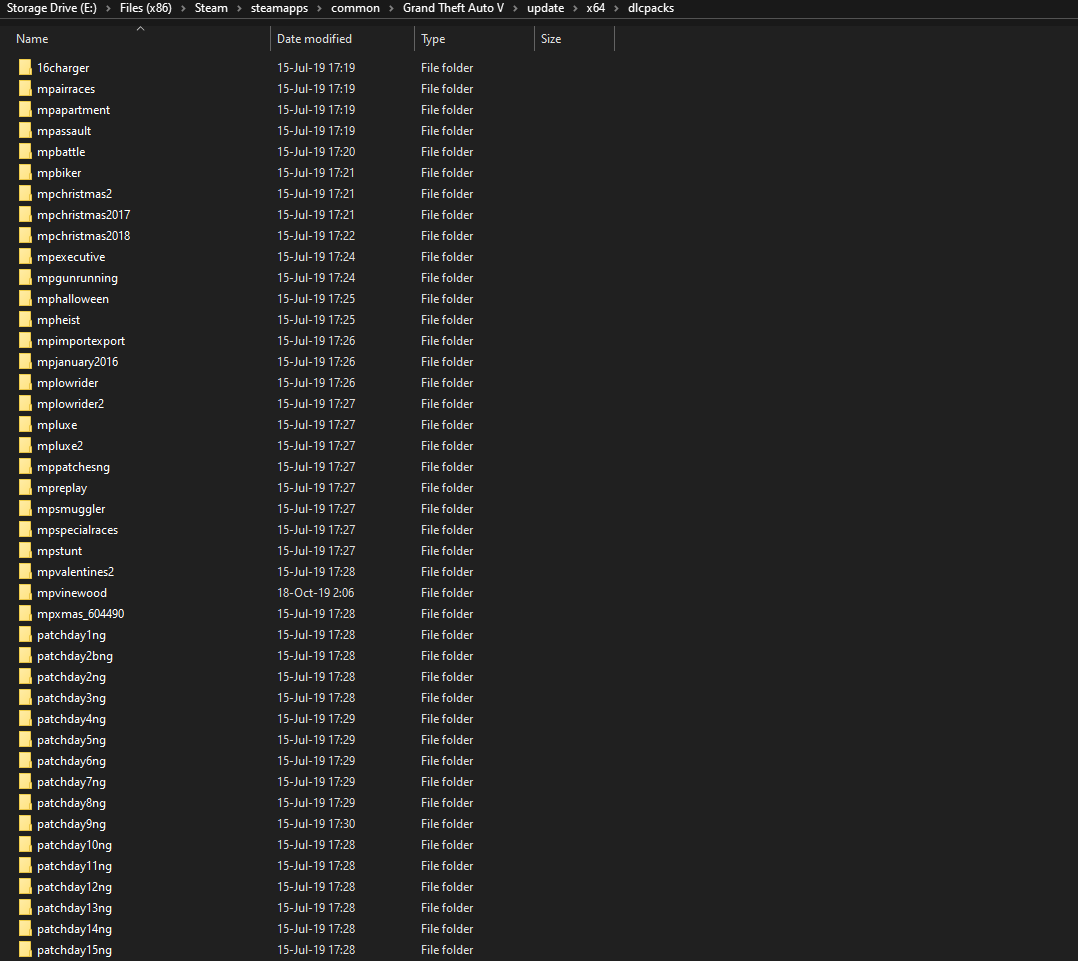Screen dimensions: 1078x961
Task: Click the mpchristmas2 folder icon
Action: coord(25,194)
